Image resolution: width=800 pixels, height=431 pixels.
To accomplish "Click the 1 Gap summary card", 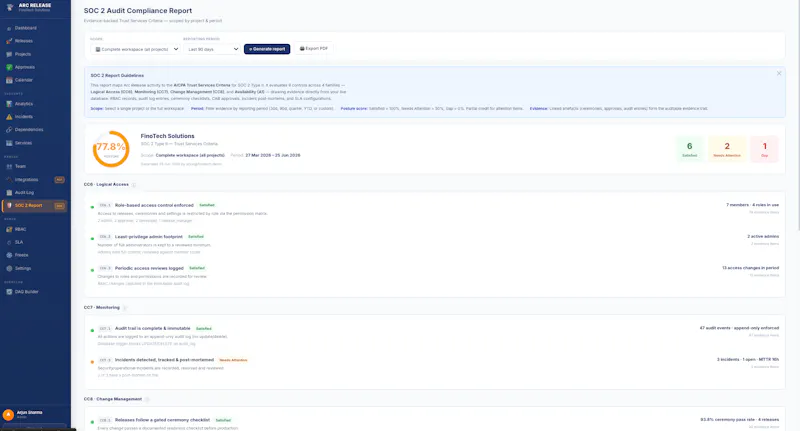I will [764, 149].
